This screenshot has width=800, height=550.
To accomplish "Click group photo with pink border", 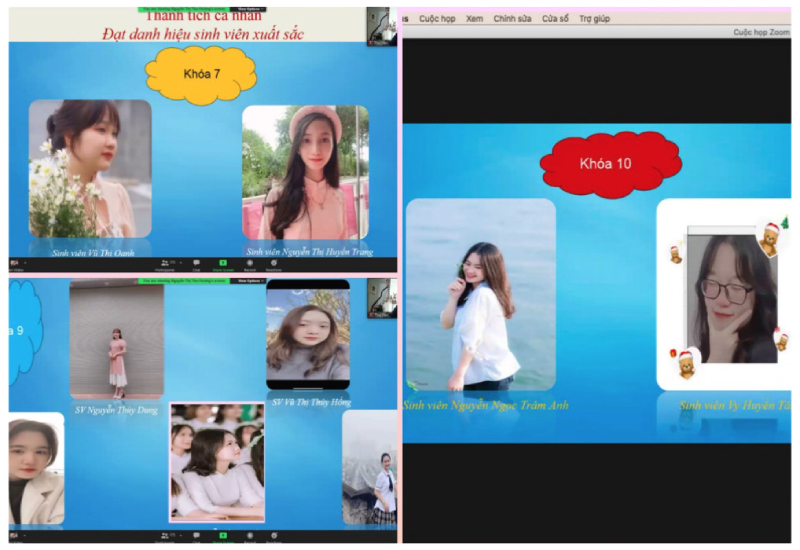I will pyautogui.click(x=217, y=462).
